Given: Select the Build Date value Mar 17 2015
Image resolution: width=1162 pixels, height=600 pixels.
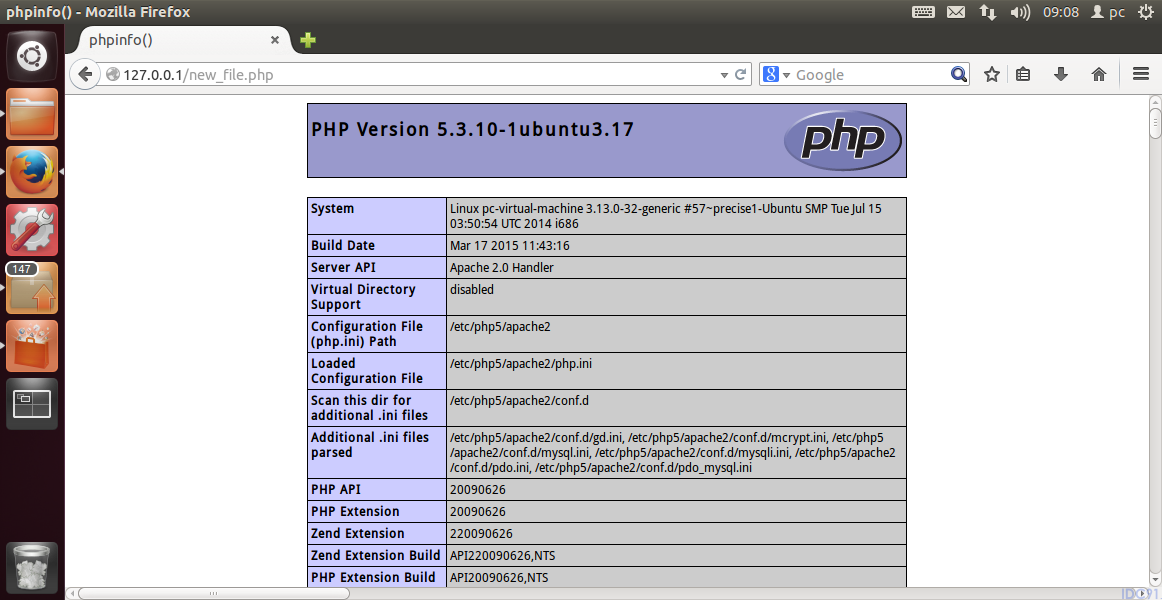Looking at the screenshot, I should (510, 245).
